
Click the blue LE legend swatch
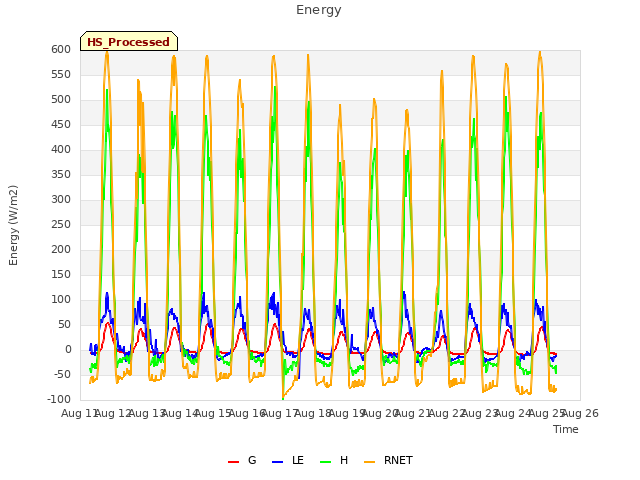(277, 462)
